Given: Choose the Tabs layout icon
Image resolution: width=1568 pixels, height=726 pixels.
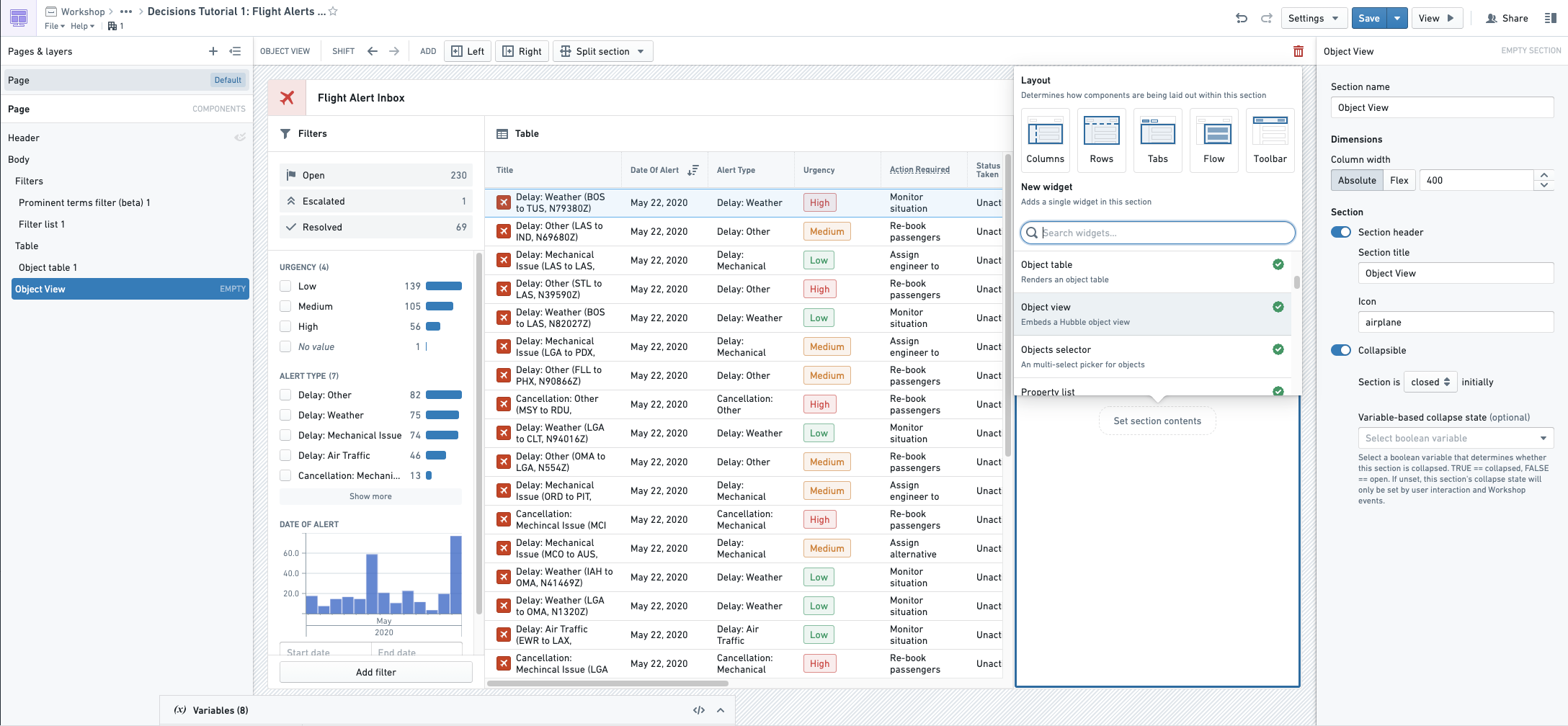Looking at the screenshot, I should coord(1157,140).
